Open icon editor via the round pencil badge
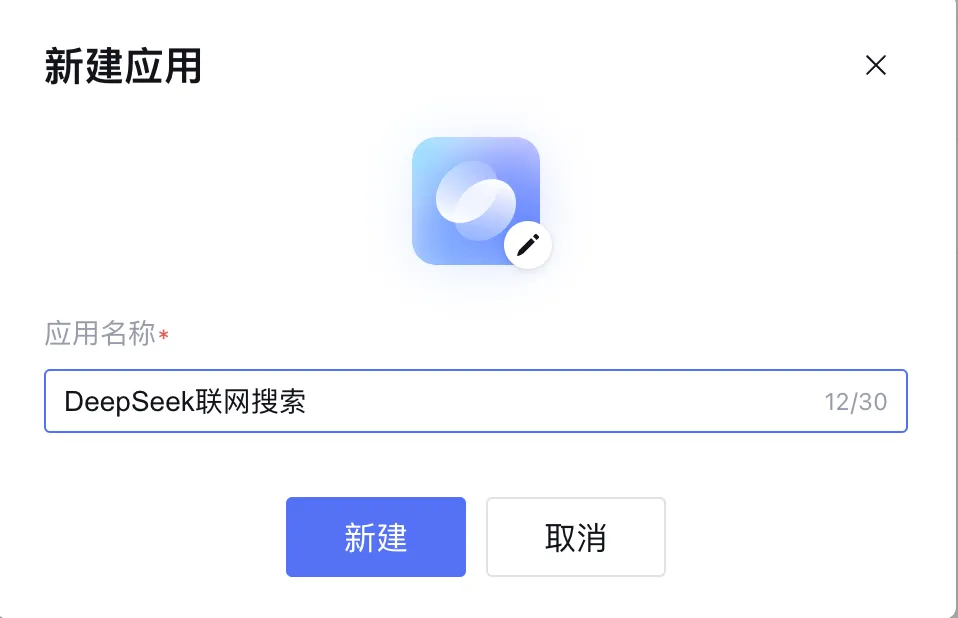The image size is (958, 618). 528,245
